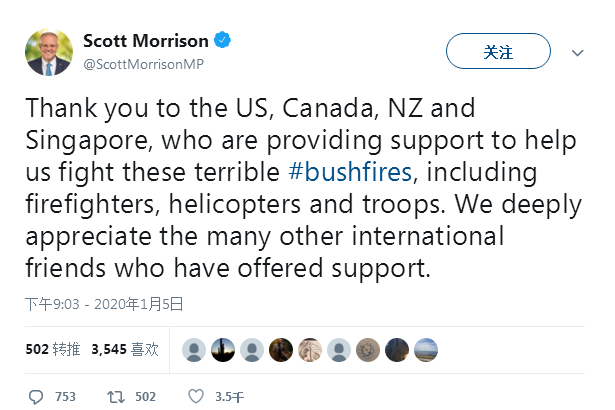Click the first liker avatar in the row
615x410 pixels.
(195, 349)
